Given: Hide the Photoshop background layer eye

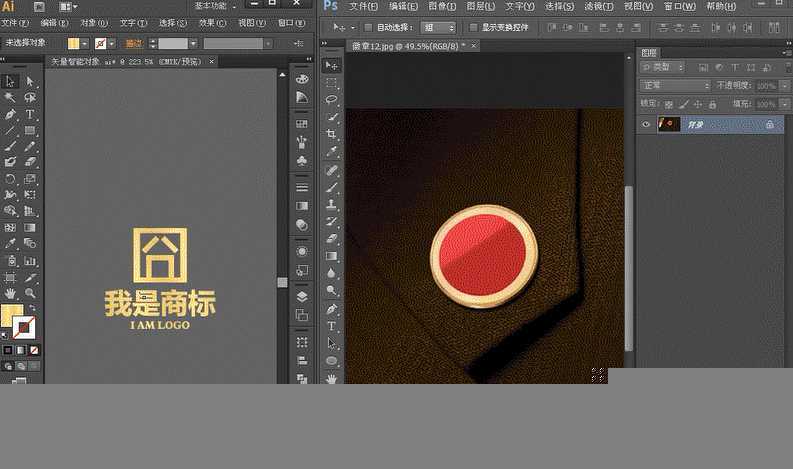Looking at the screenshot, I should click(646, 124).
